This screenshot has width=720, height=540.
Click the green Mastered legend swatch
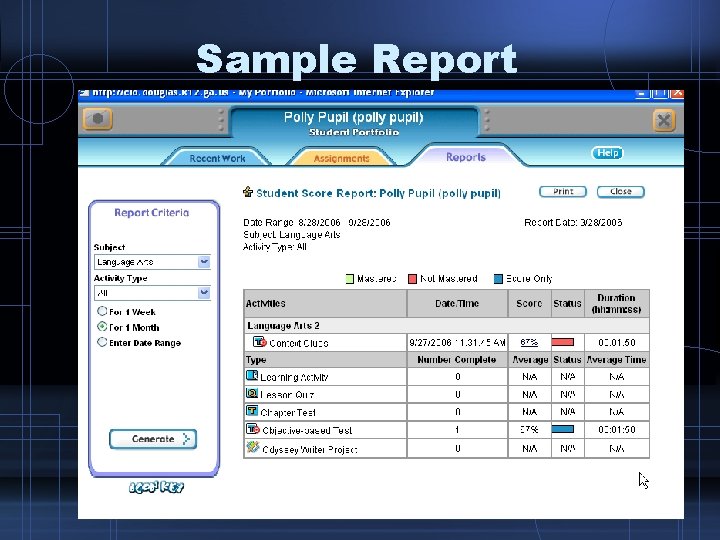(x=350, y=279)
